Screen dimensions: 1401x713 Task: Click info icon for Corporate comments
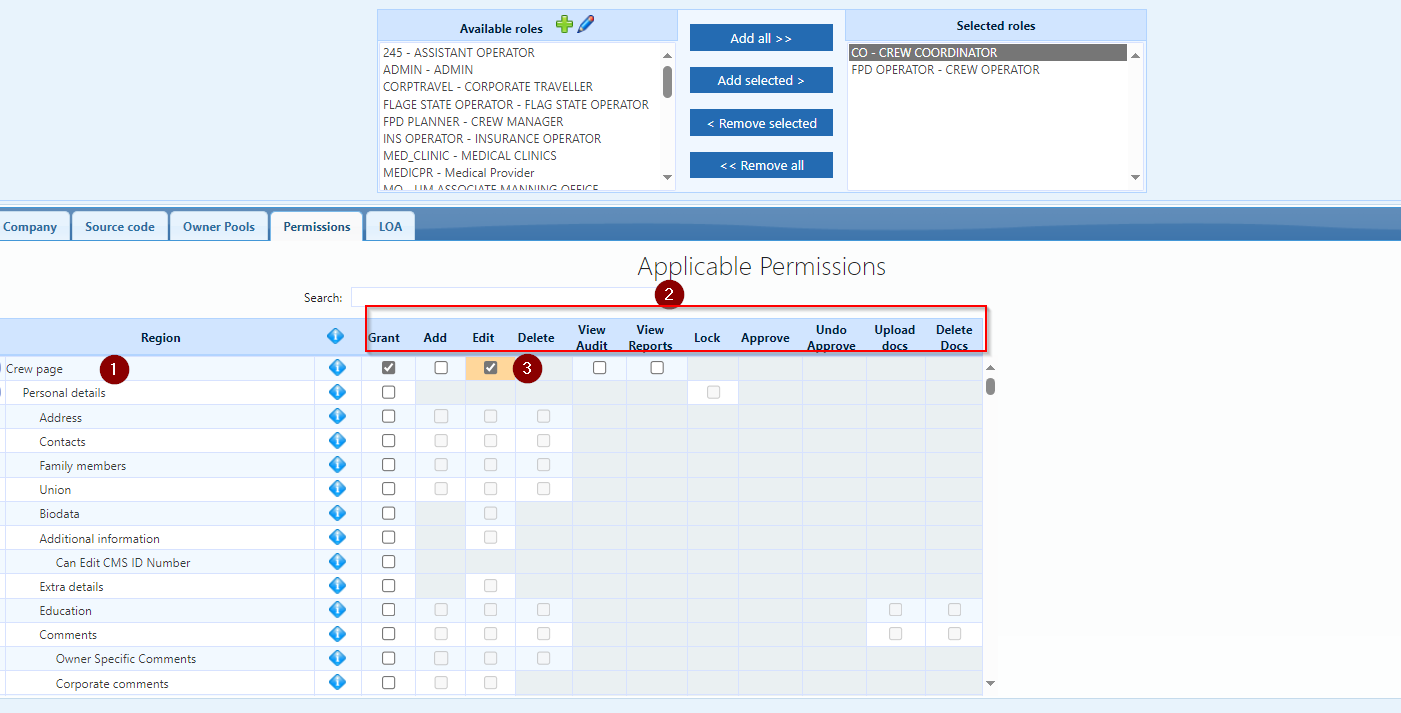[x=337, y=683]
